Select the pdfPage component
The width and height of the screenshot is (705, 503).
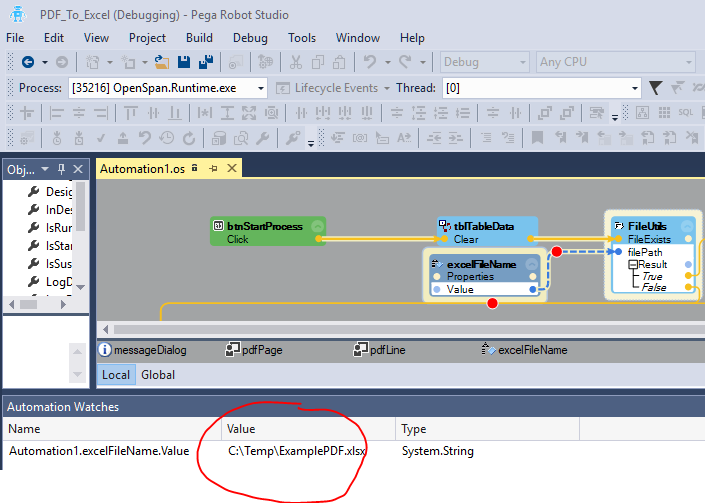coord(254,350)
